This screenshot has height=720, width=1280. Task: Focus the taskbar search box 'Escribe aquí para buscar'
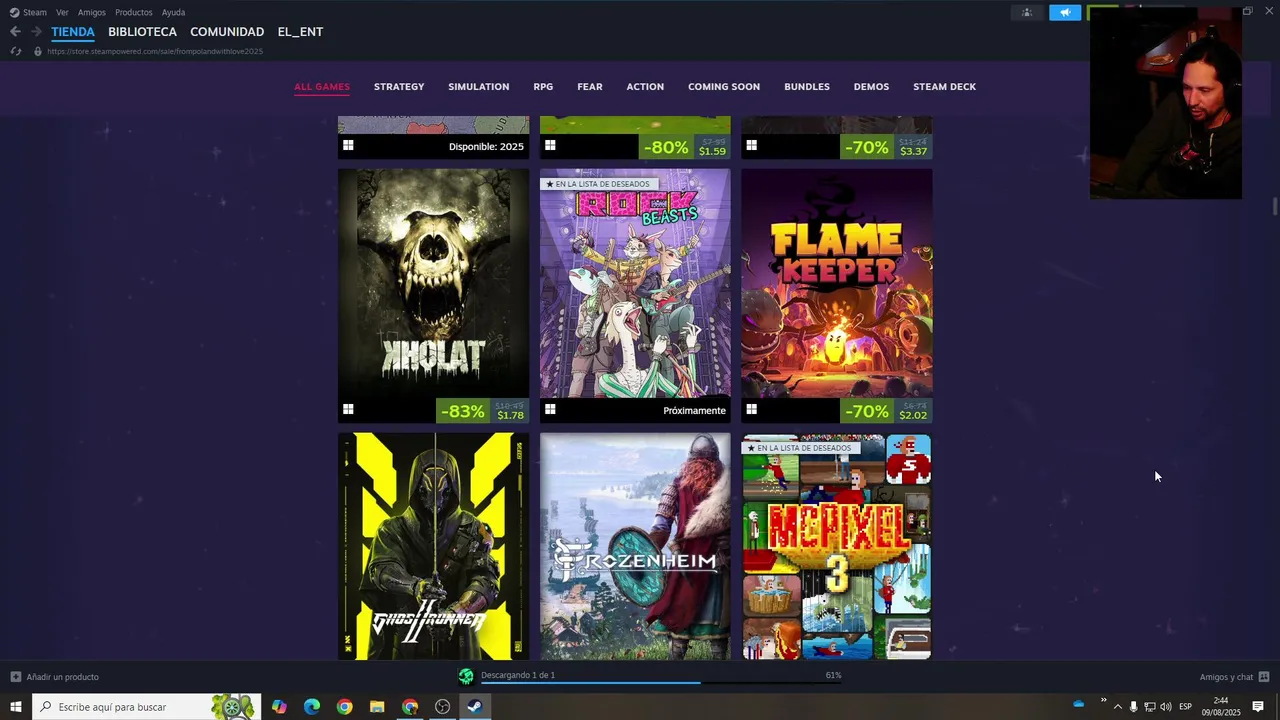pos(147,707)
